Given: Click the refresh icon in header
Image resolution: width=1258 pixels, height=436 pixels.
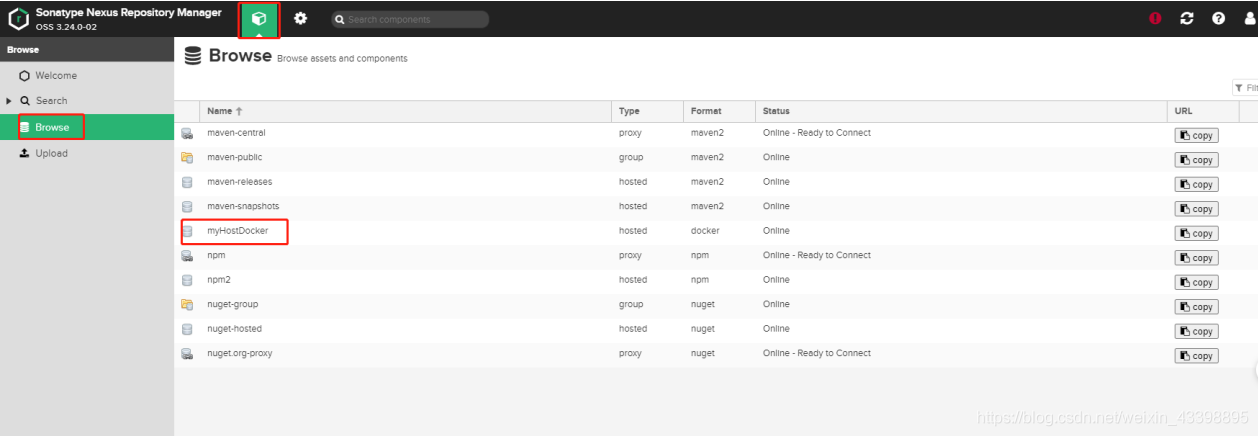Looking at the screenshot, I should coord(1187,19).
